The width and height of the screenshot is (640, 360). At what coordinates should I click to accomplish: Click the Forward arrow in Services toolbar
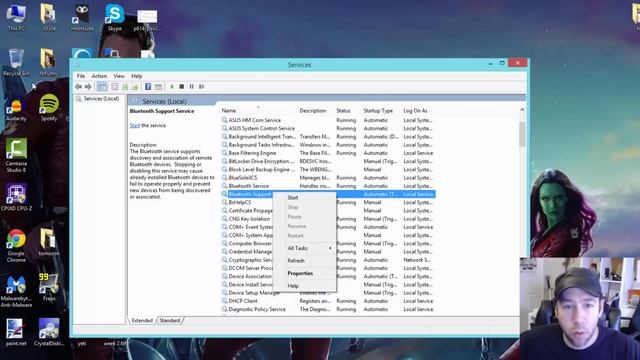[88, 87]
